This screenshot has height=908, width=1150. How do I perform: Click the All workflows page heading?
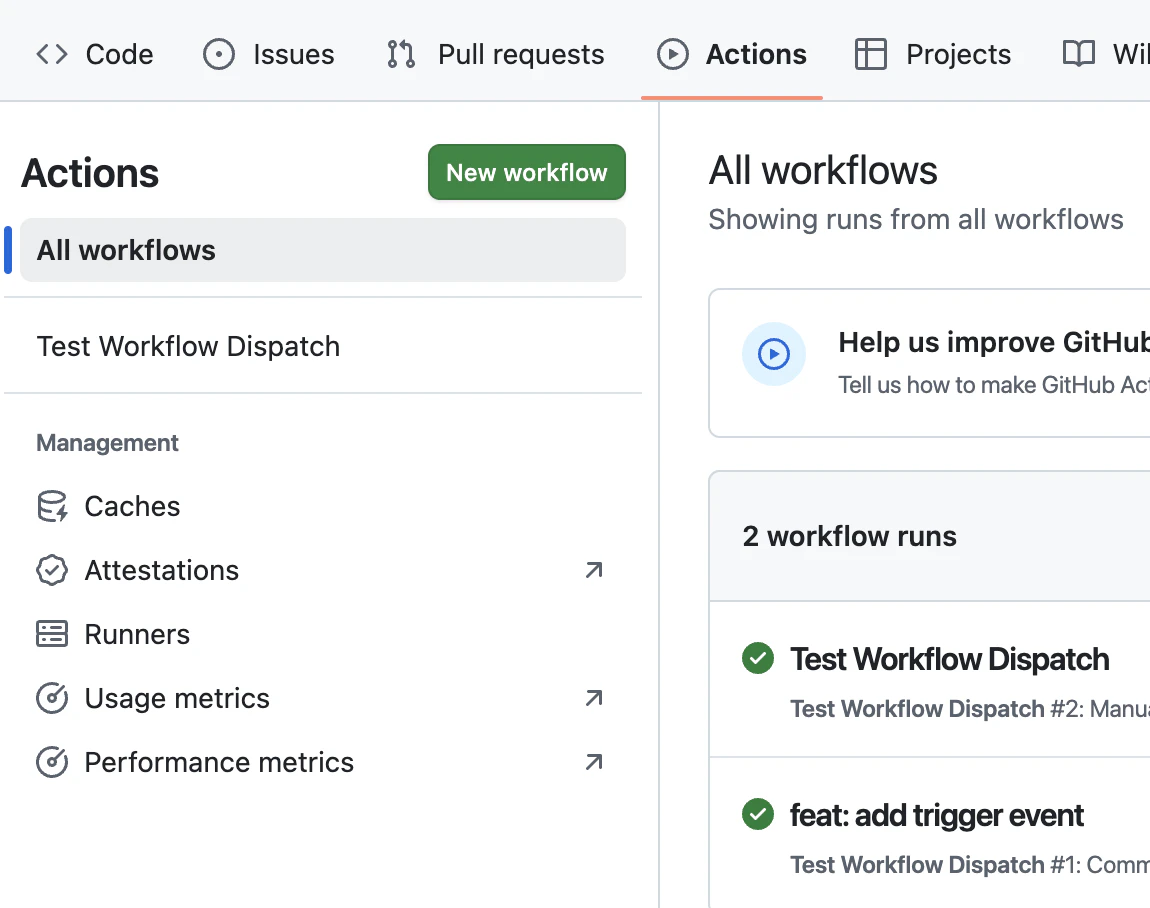point(823,171)
